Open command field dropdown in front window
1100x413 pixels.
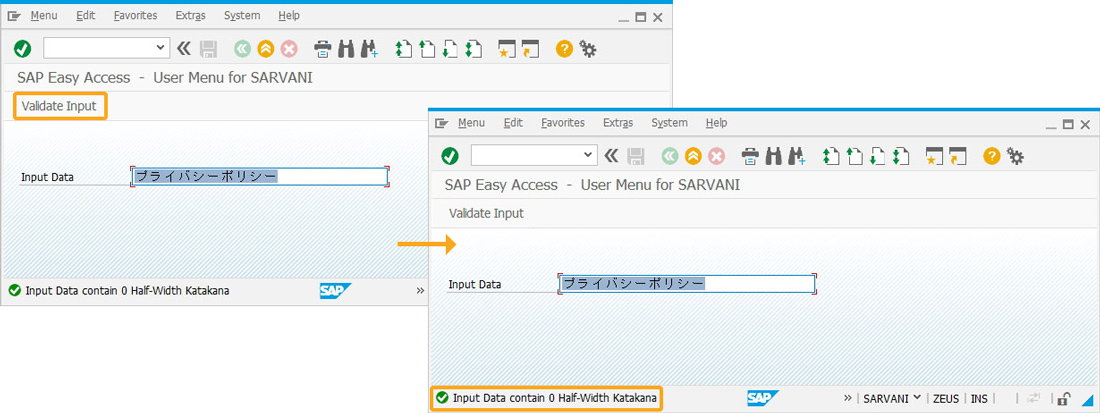pos(589,155)
